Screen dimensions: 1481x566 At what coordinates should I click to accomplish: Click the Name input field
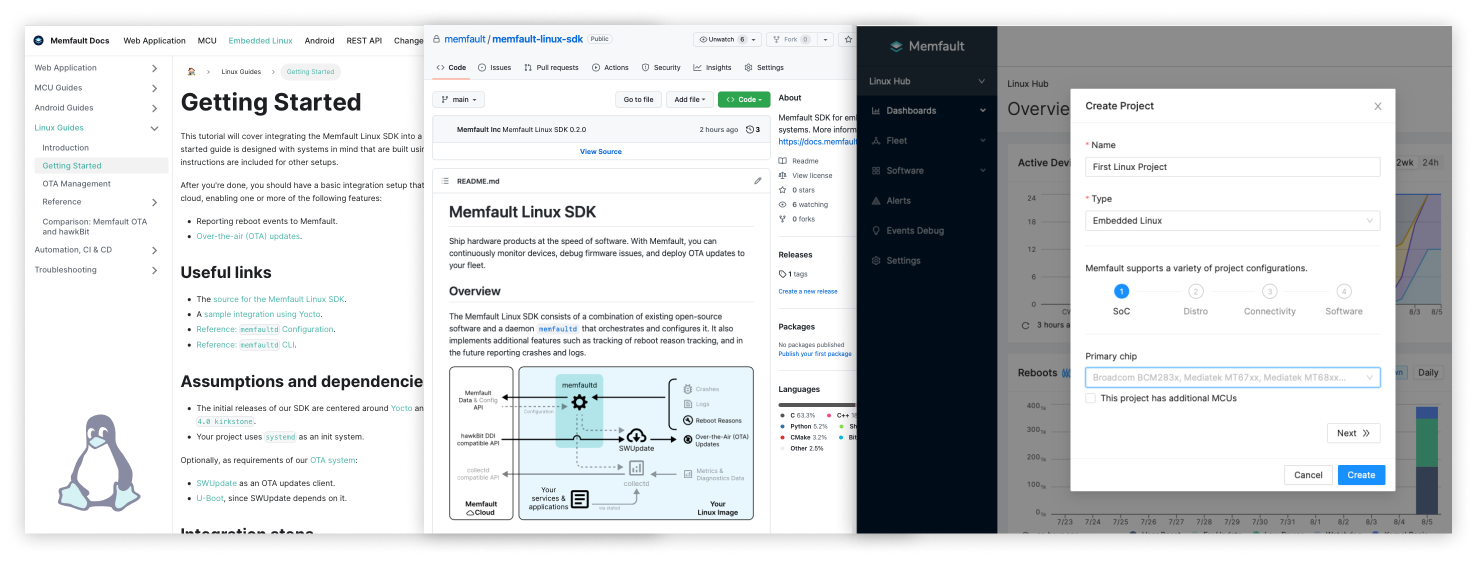pyautogui.click(x=1232, y=167)
